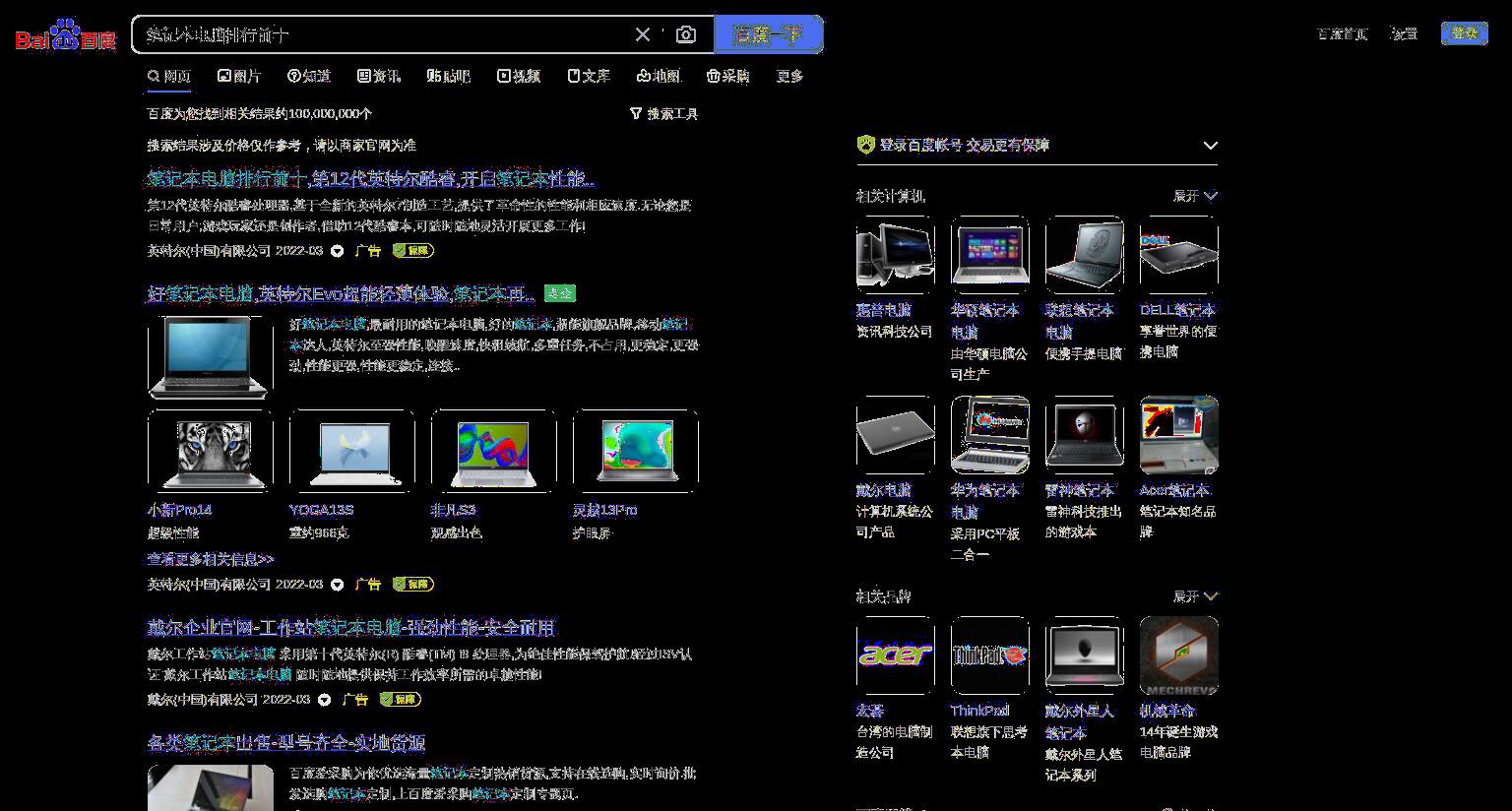
Task: Expand the 相关品牌 section with 展开
Action: (1195, 596)
